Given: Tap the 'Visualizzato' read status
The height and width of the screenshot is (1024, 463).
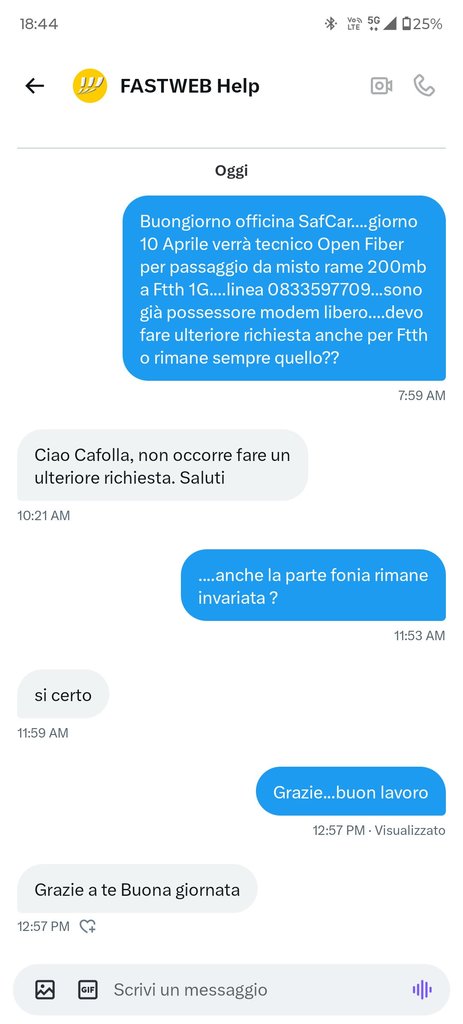Looking at the screenshot, I should [x=410, y=830].
